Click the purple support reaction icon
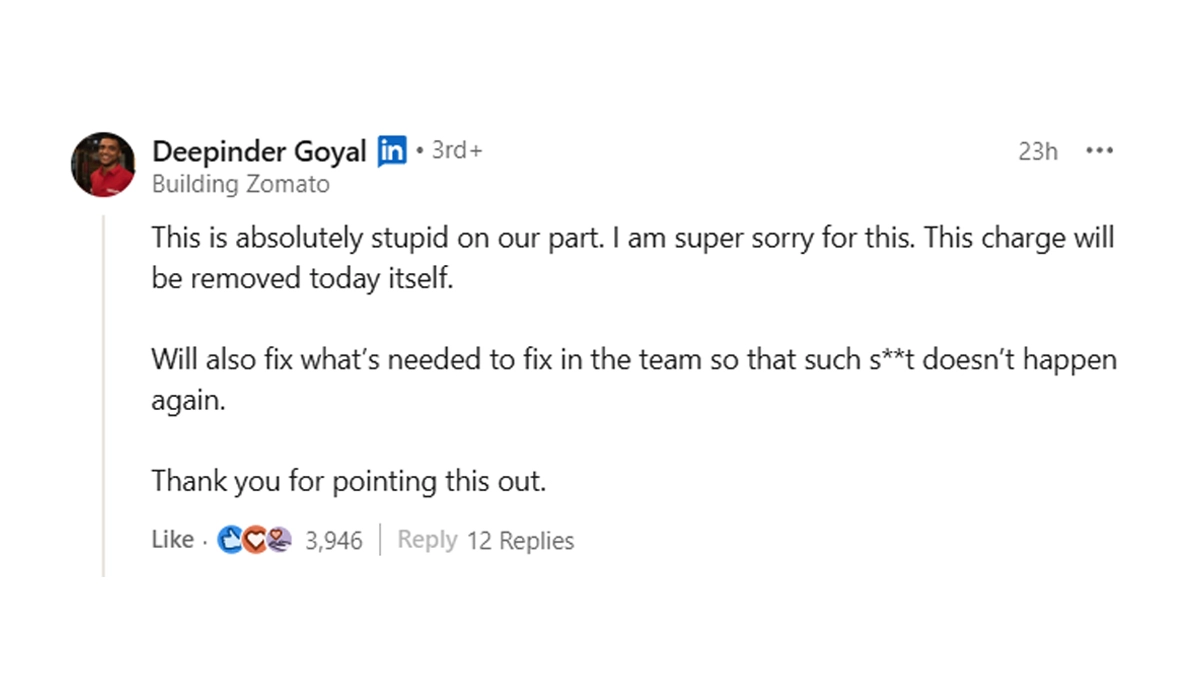The image size is (1200, 675). pyautogui.click(x=278, y=540)
